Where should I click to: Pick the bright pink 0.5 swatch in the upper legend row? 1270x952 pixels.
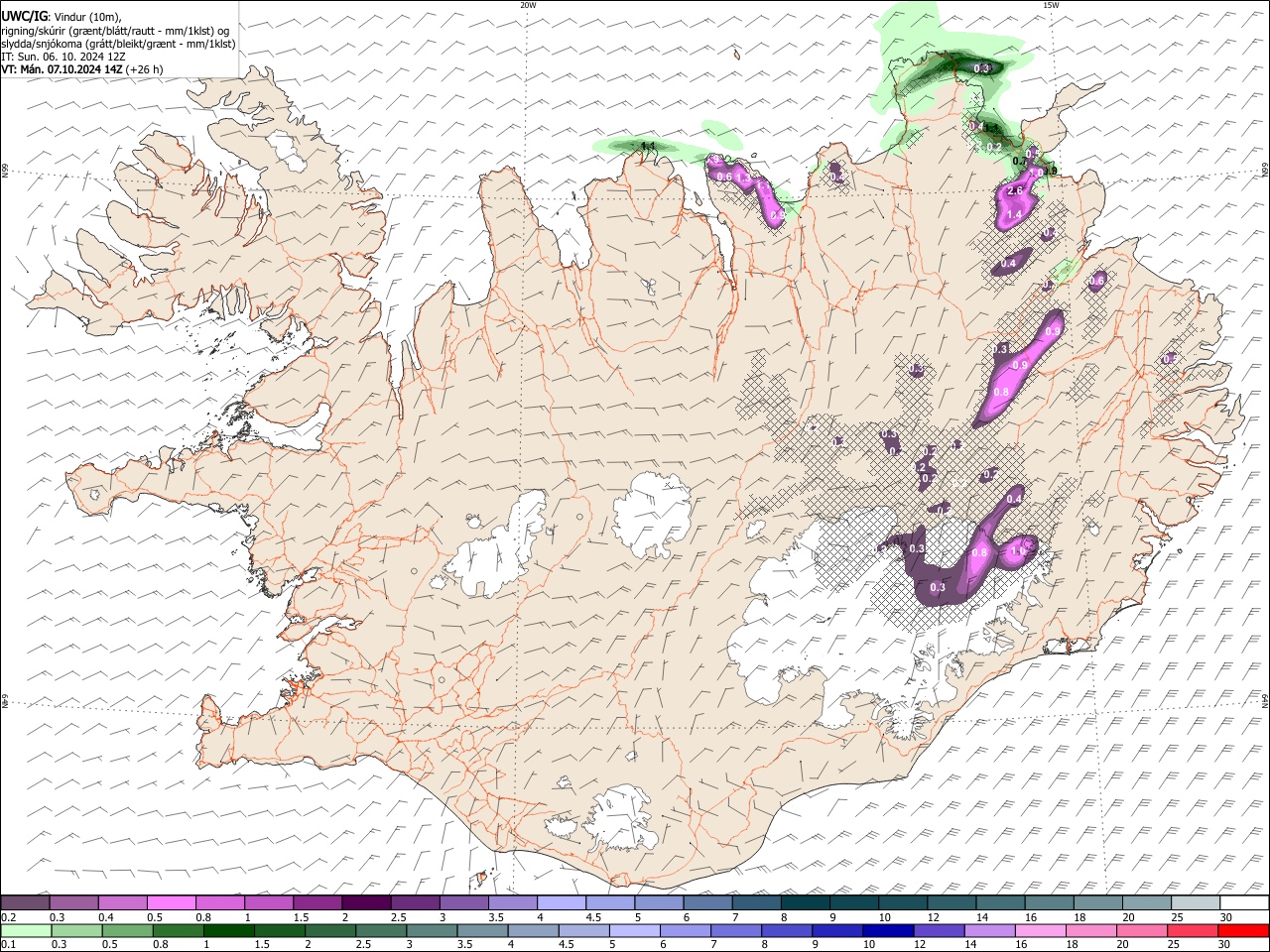click(x=171, y=902)
